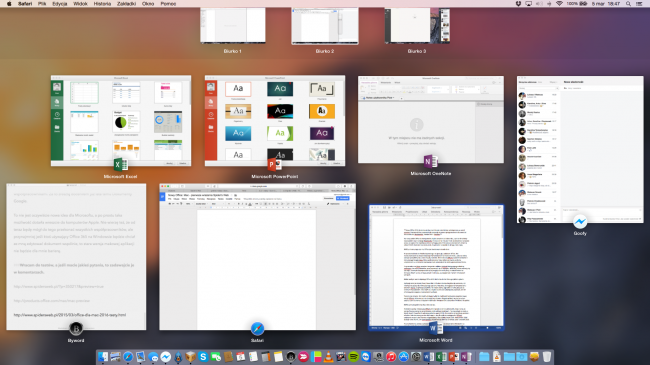
Task: Open the Pomoc menu
Action: 168,4
